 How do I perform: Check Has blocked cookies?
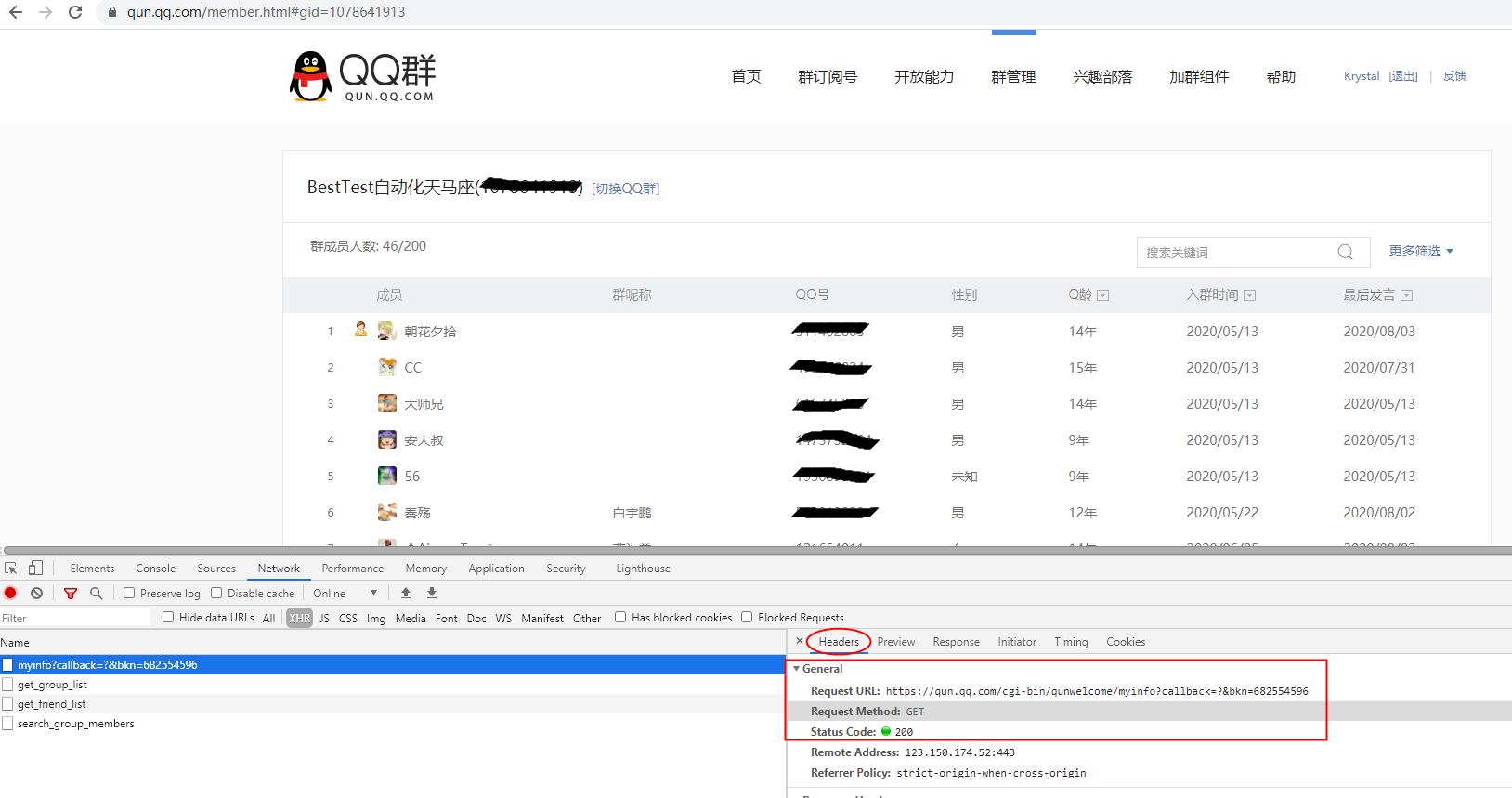click(620, 617)
